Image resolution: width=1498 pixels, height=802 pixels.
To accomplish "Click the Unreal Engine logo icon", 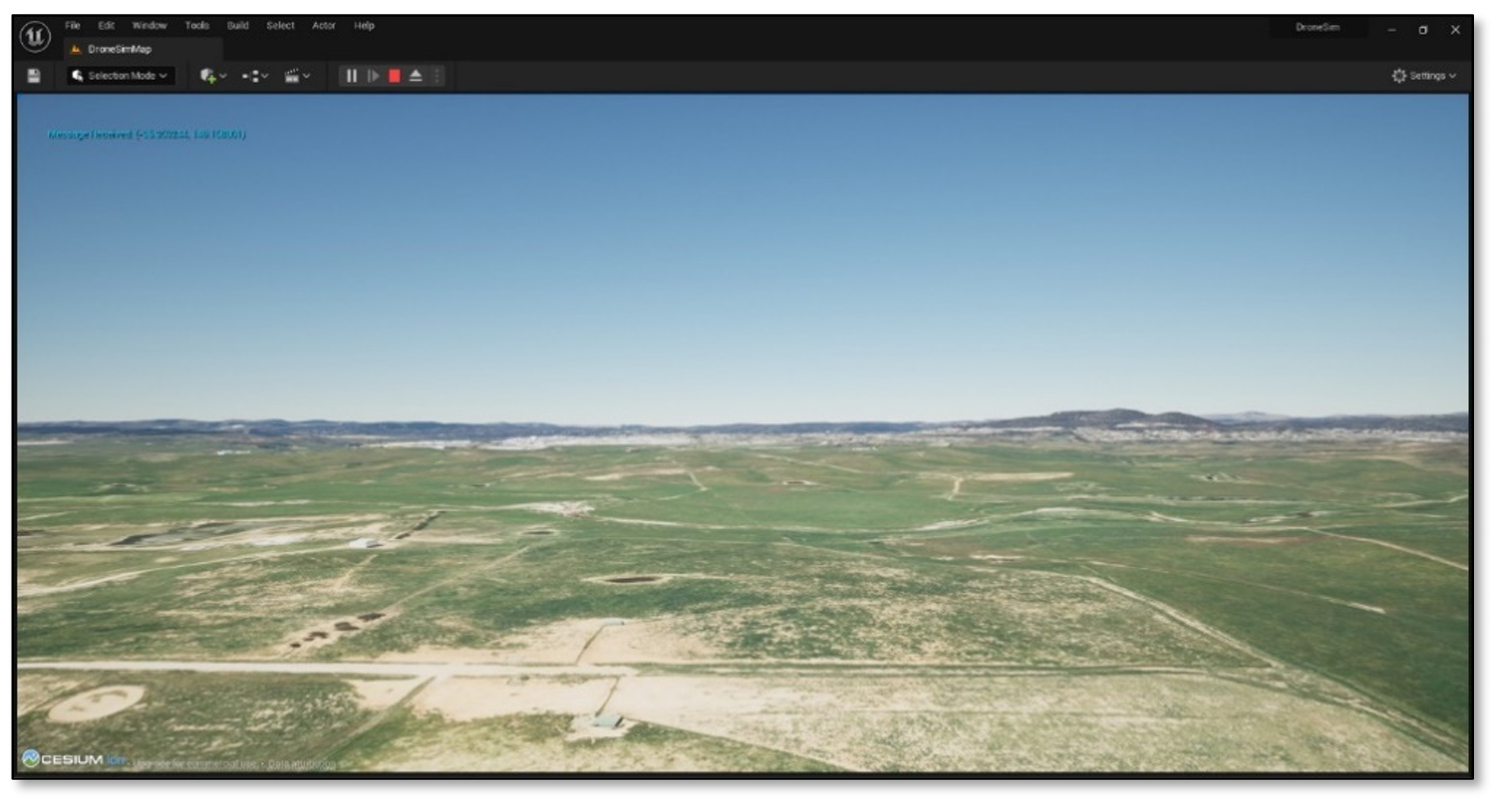I will [33, 39].
